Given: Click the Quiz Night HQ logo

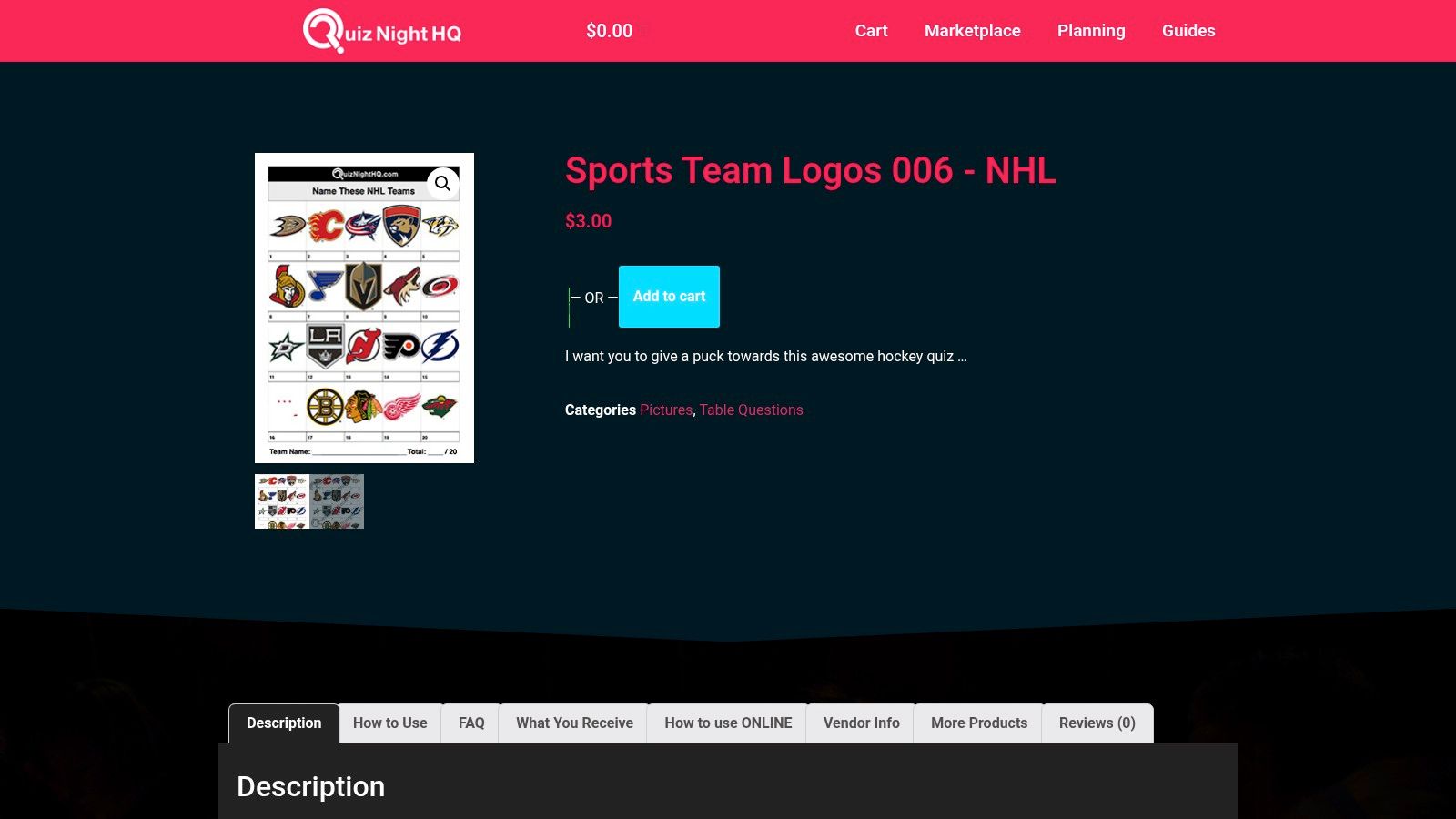Looking at the screenshot, I should tap(381, 30).
